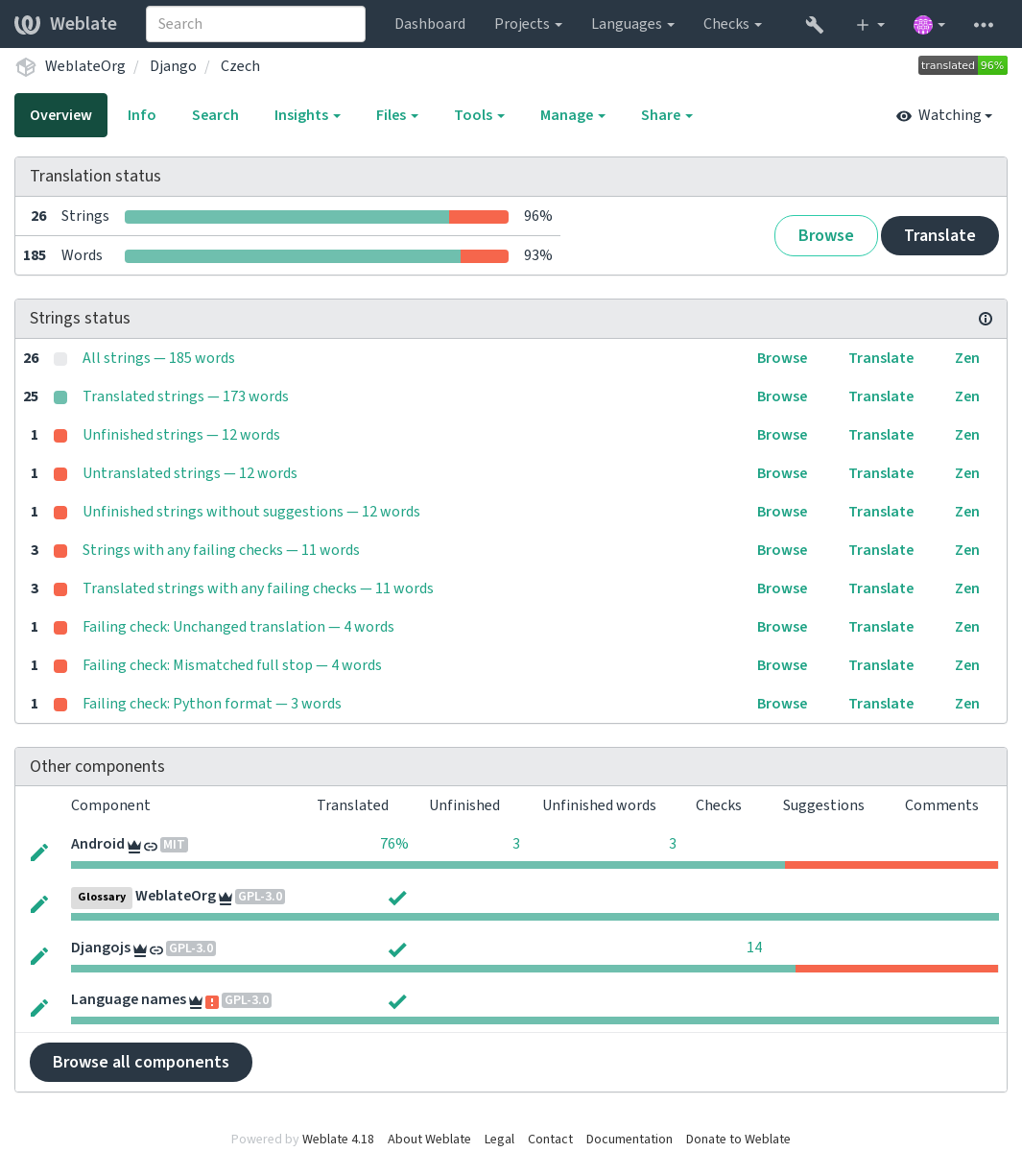Click the translated checkmark for Language names
This screenshot has width=1022, height=1176.
coord(397,1001)
